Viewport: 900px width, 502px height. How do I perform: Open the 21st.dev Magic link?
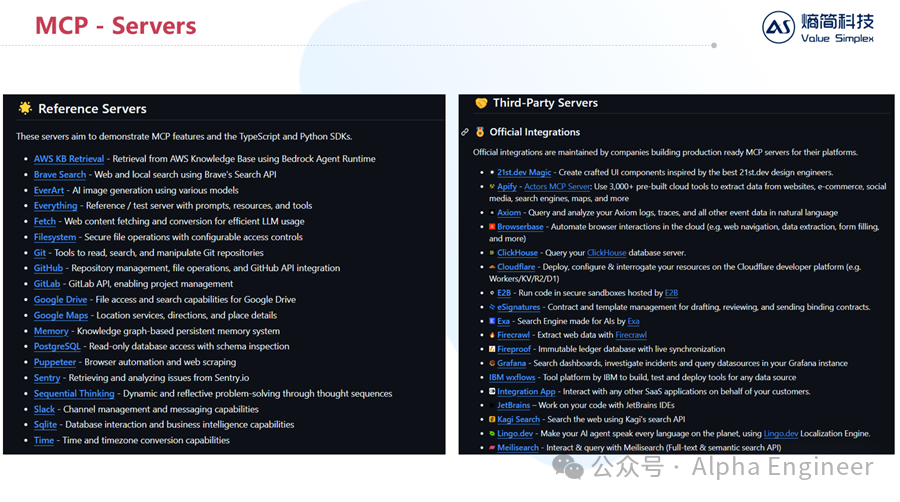[x=524, y=173]
